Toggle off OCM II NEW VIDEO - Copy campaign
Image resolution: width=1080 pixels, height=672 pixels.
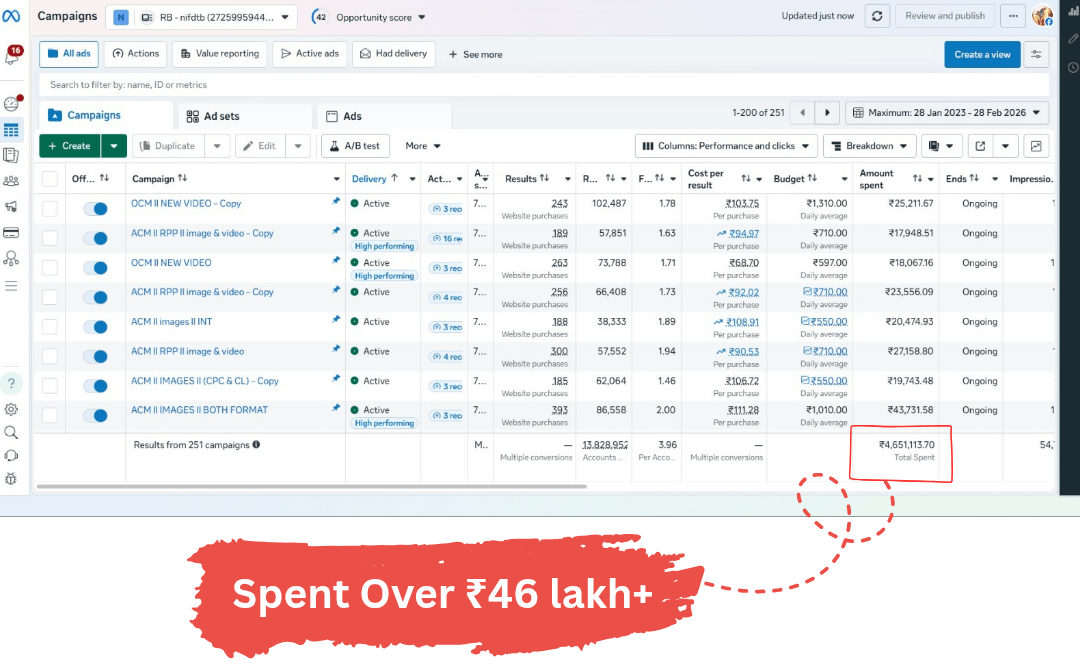96,209
